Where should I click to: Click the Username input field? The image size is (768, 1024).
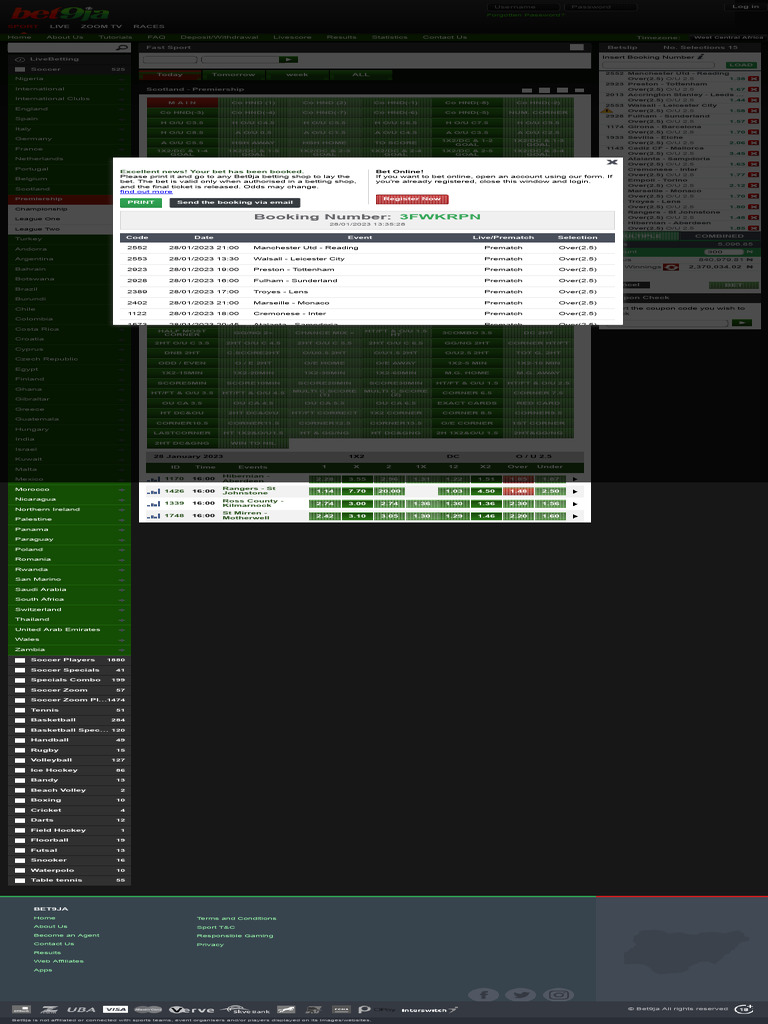[522, 7]
